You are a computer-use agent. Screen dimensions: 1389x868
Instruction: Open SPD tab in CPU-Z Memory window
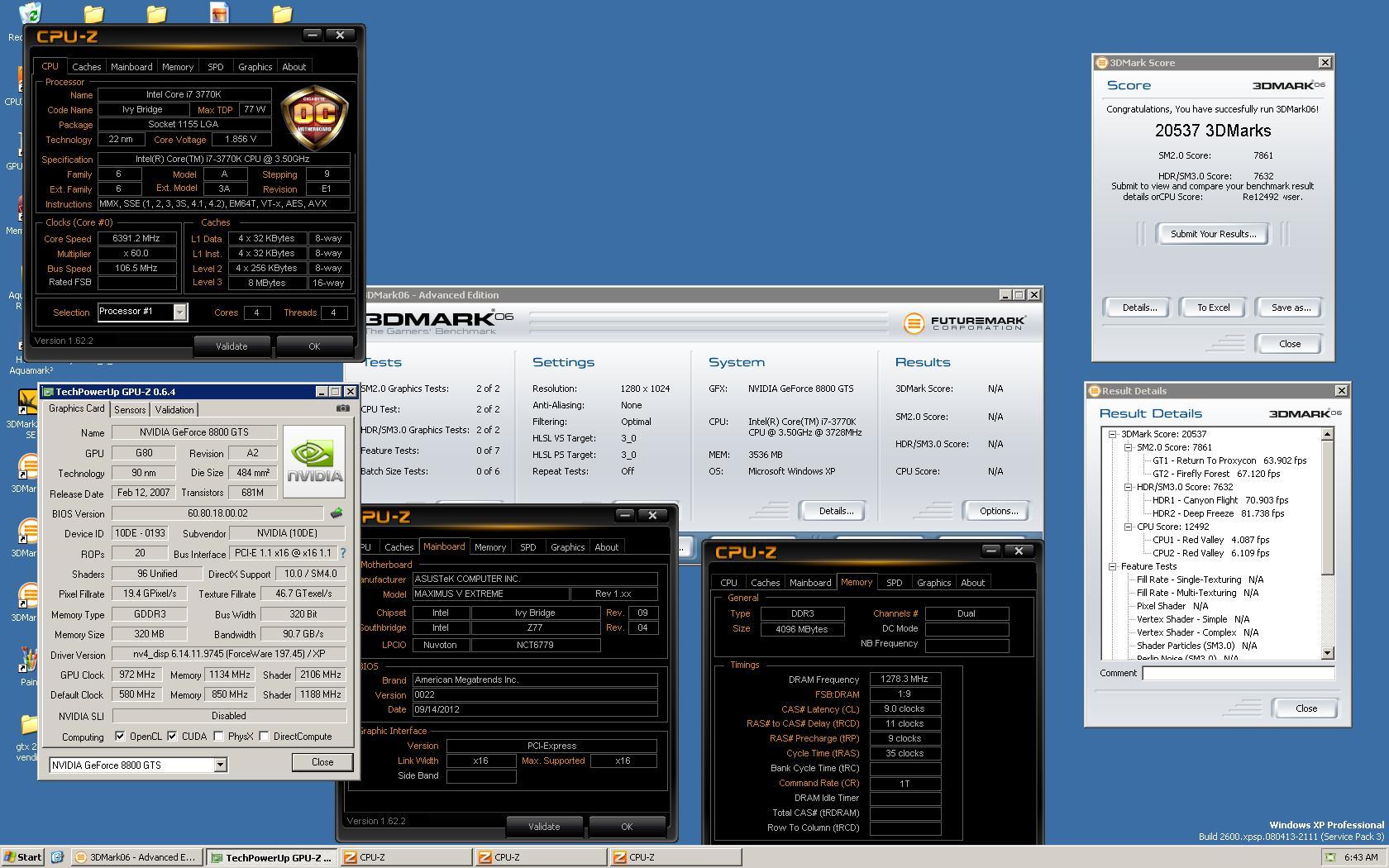point(895,583)
